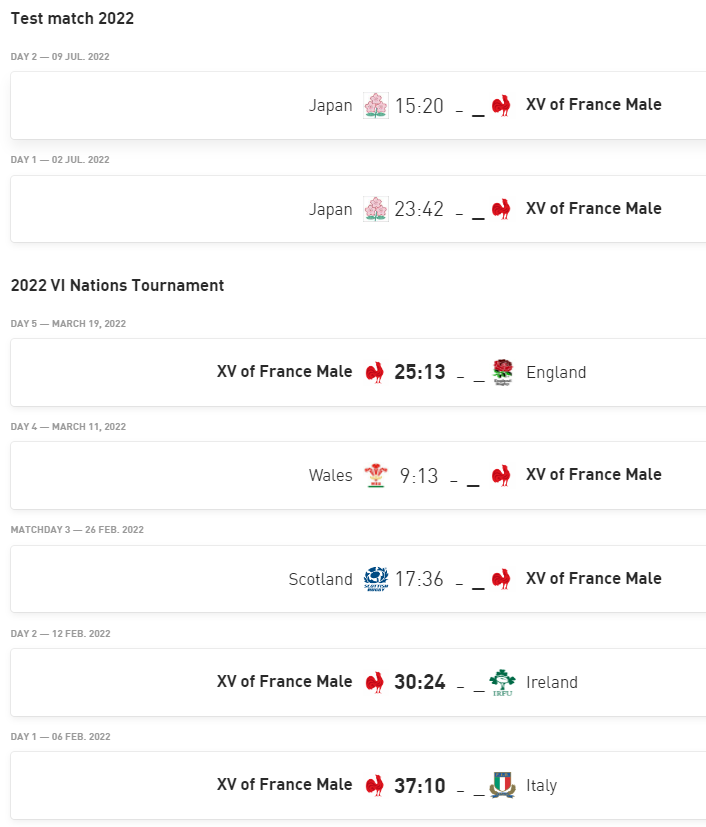Click France rooster logo in Italy match
706x827 pixels.
pyautogui.click(x=375, y=786)
